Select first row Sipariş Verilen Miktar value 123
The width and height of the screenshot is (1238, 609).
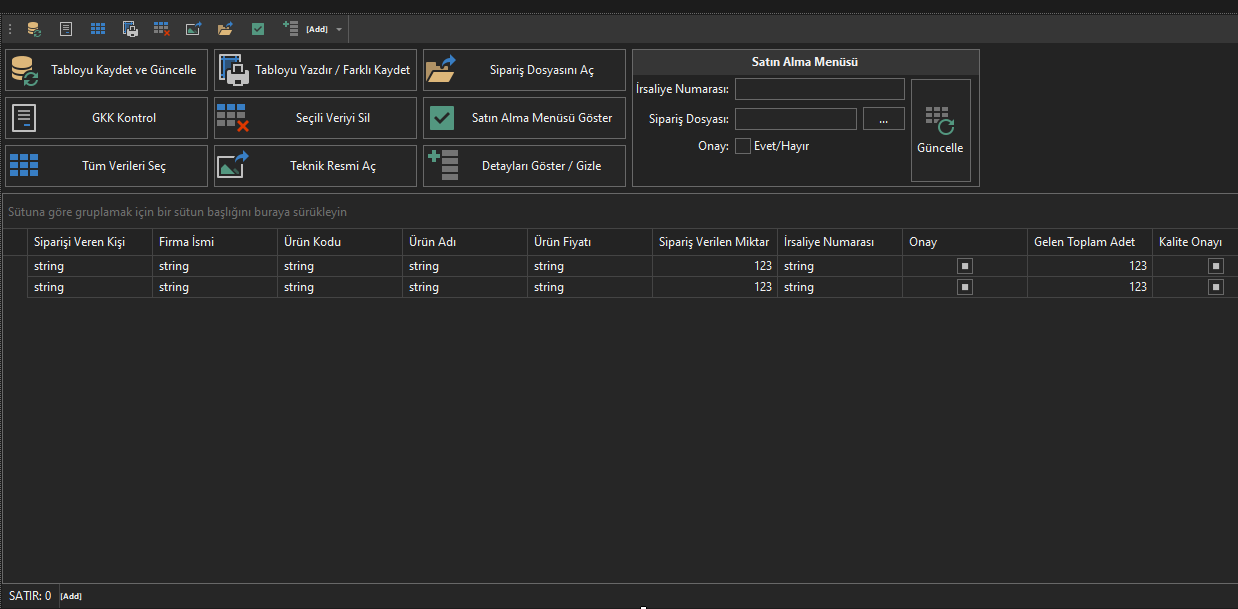pos(763,266)
